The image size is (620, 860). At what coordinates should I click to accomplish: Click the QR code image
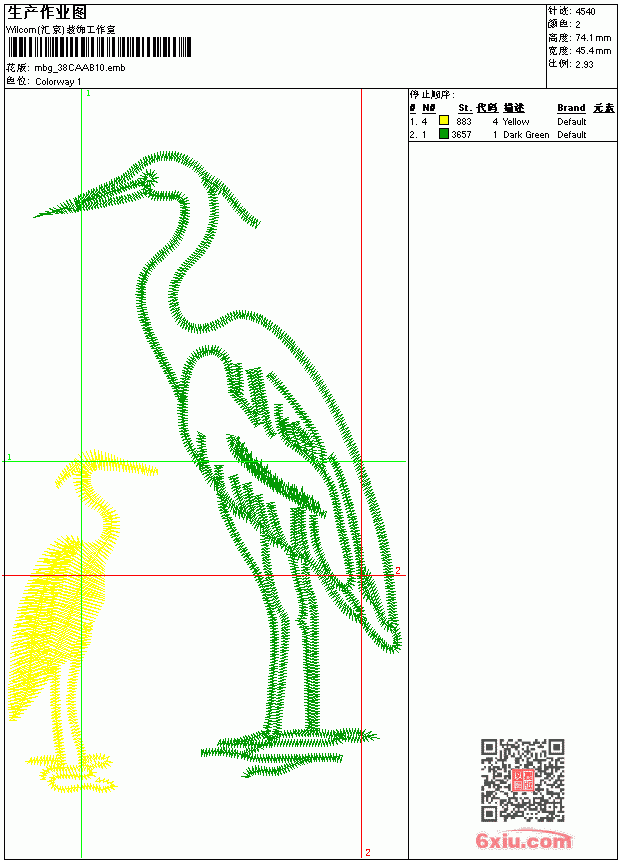522,779
